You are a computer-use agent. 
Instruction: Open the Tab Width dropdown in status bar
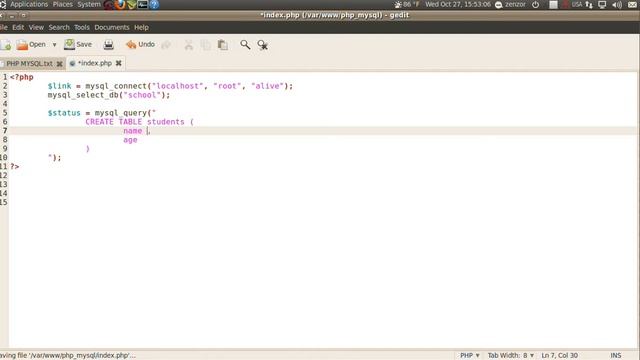[511, 356]
